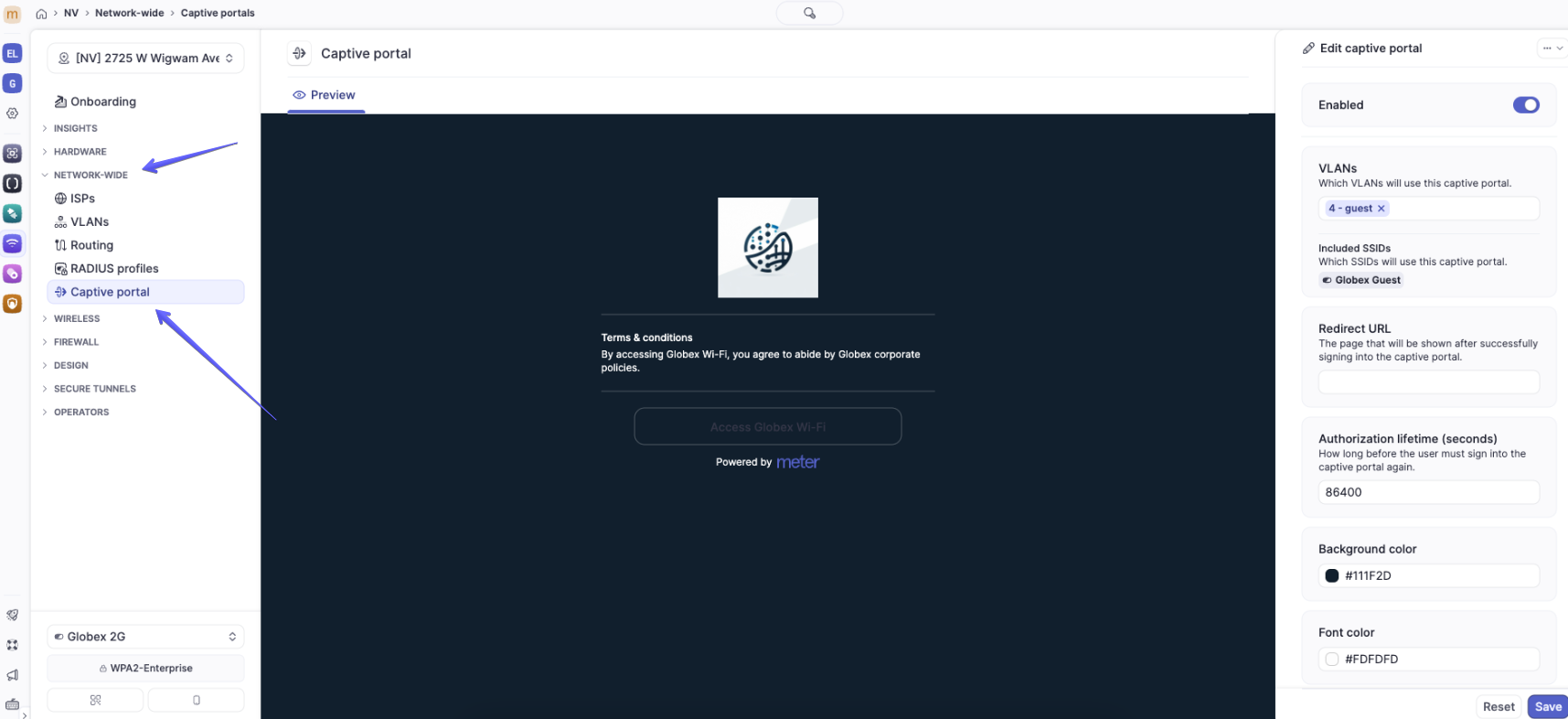Click the WPA2-Enterprise button
This screenshot has height=719, width=1568.
[145, 669]
